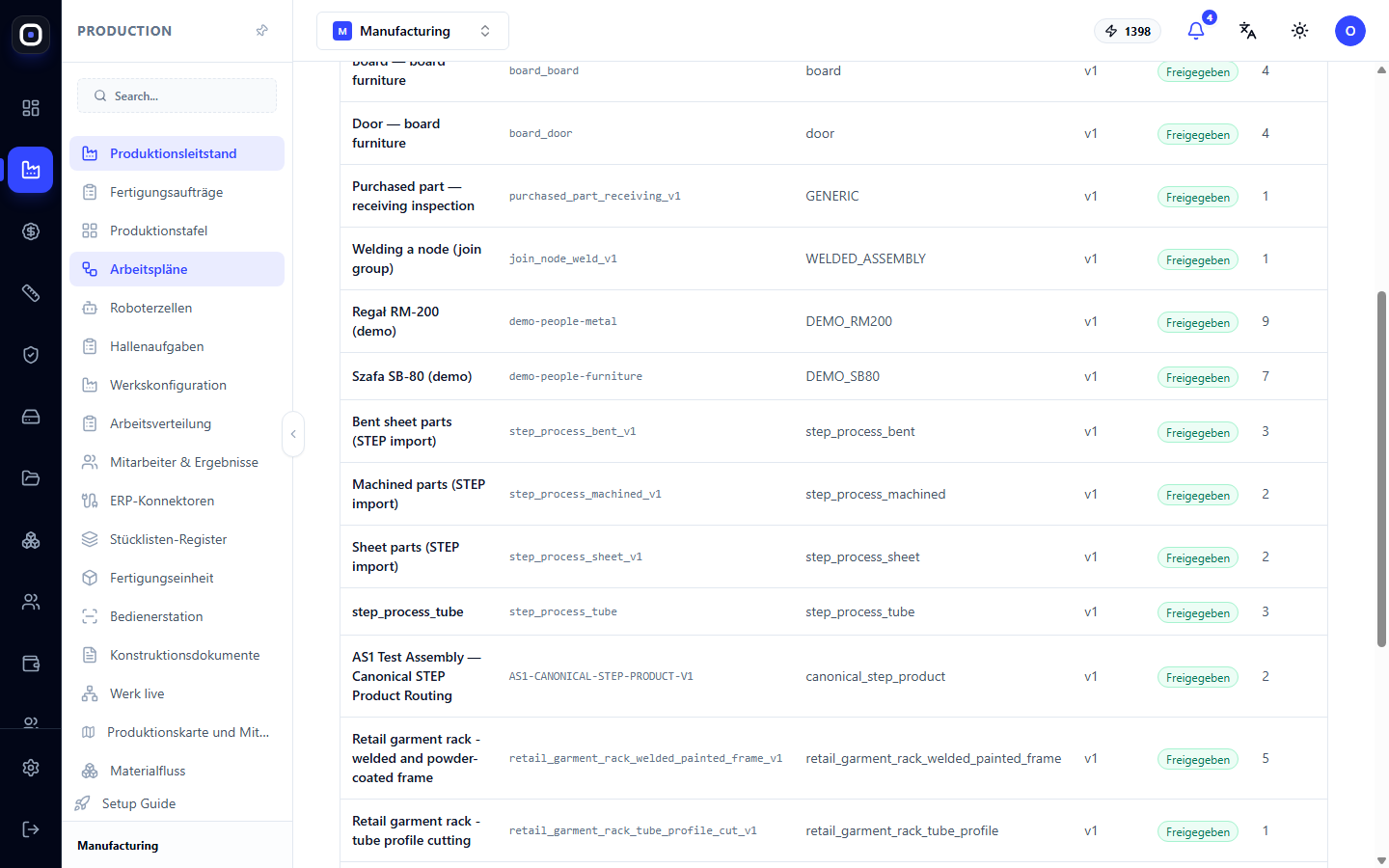Open Produktionstafel menu item
The width and height of the screenshot is (1389, 868).
point(177,231)
